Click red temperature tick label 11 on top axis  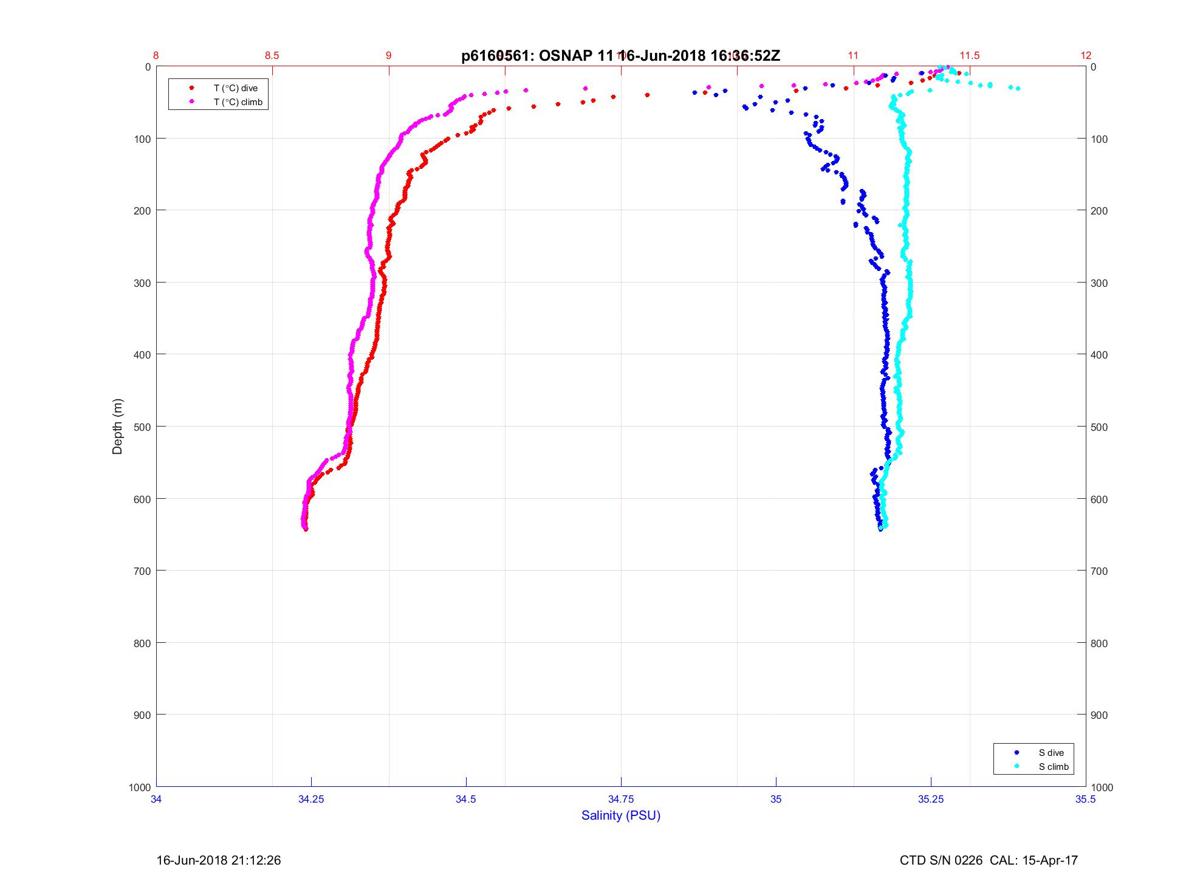pos(853,55)
